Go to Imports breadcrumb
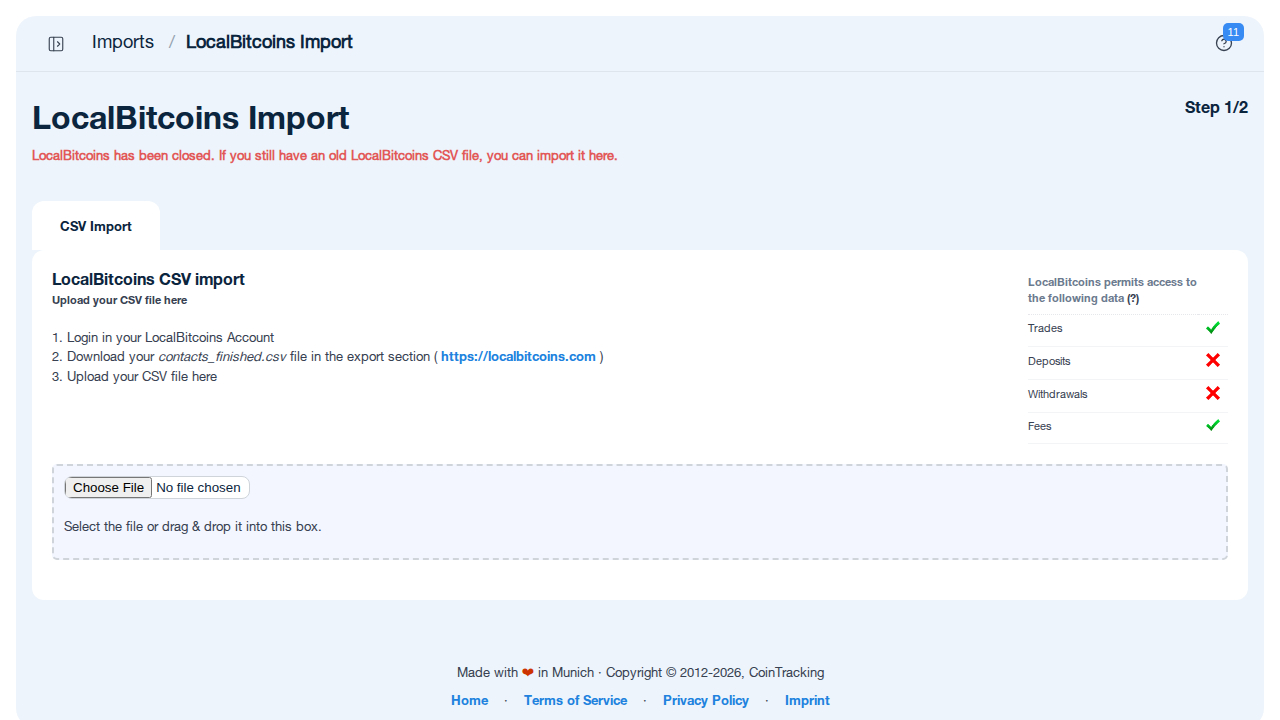 [123, 42]
